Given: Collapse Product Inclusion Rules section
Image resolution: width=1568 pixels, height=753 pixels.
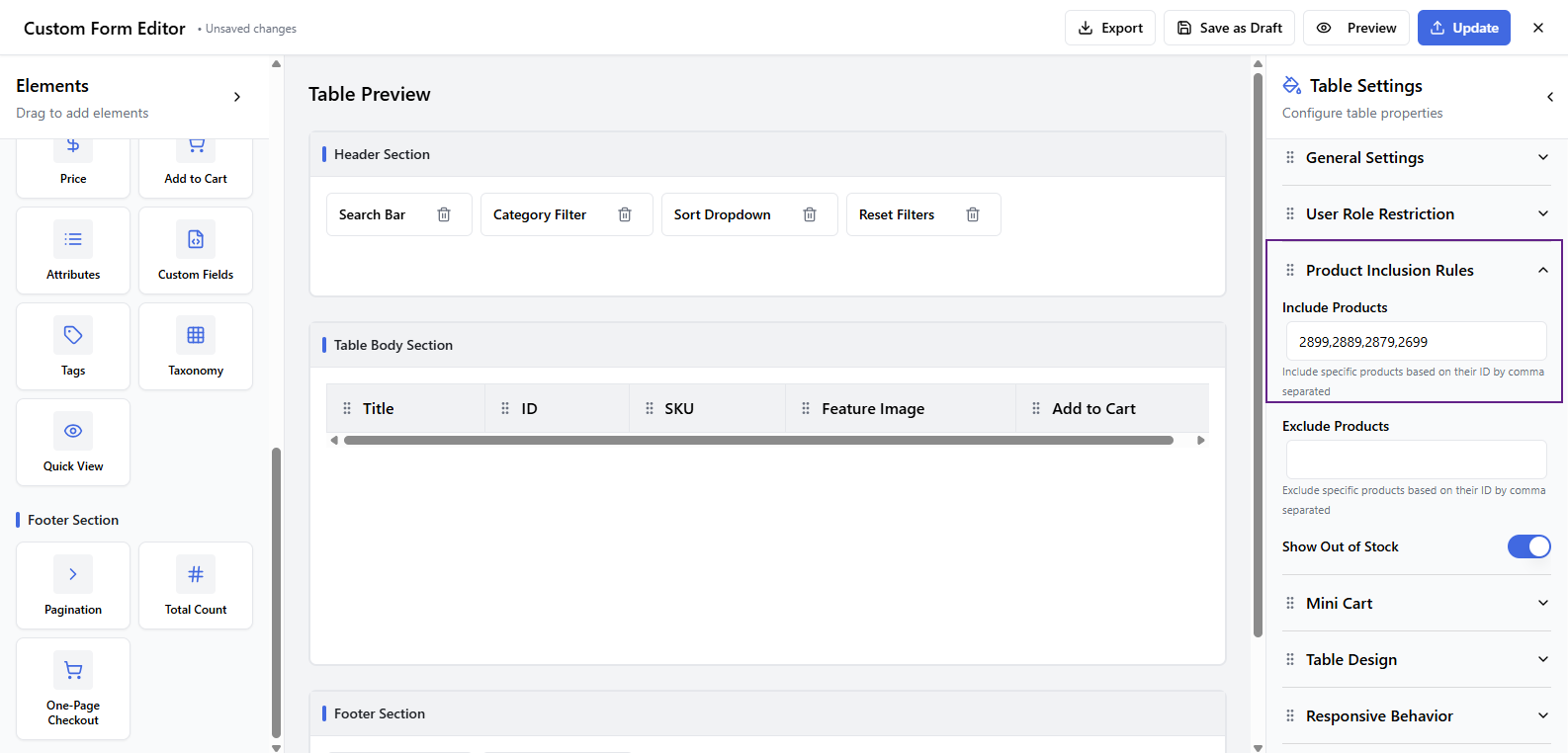Looking at the screenshot, I should click(1542, 271).
